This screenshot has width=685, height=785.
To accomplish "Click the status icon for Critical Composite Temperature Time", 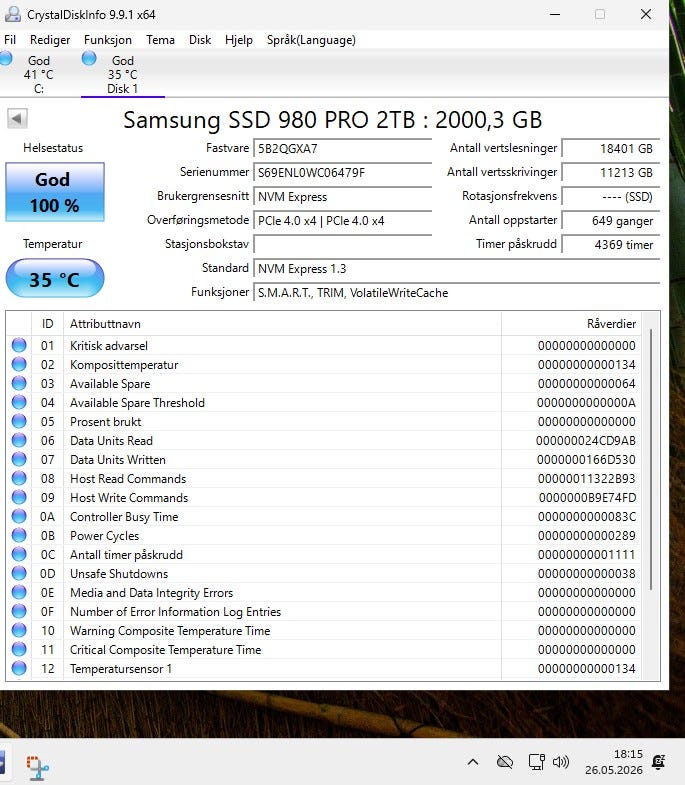I will click(x=19, y=649).
